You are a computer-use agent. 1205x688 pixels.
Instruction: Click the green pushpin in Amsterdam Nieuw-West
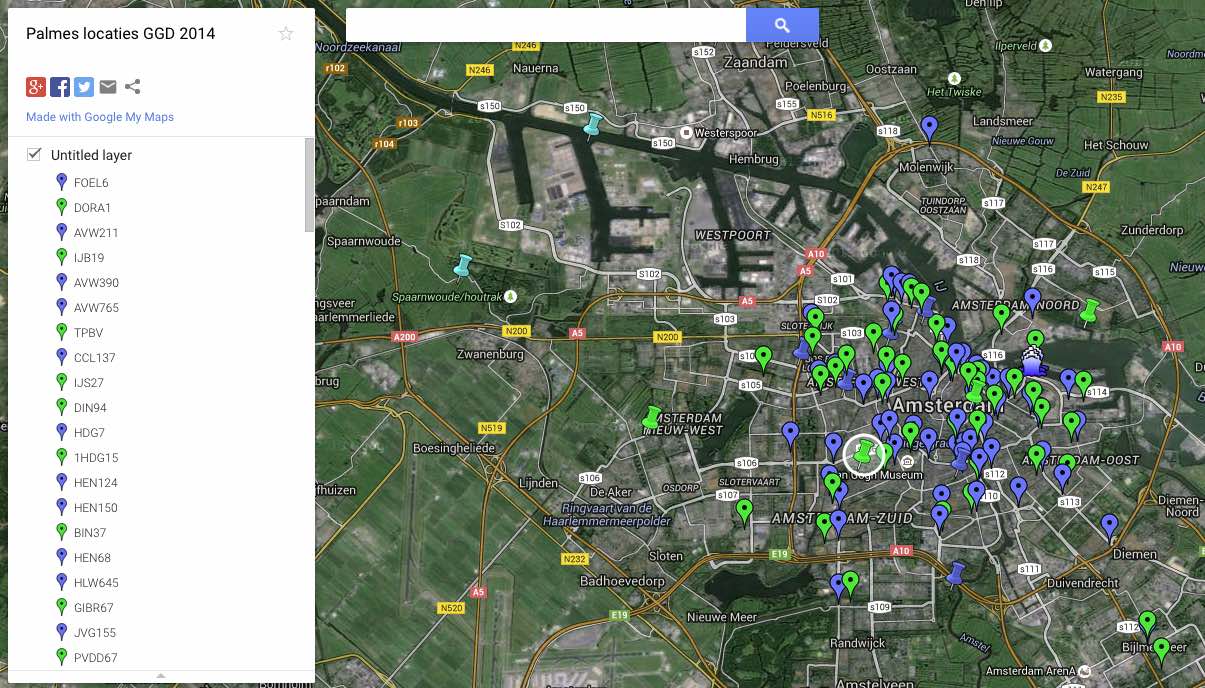652,417
